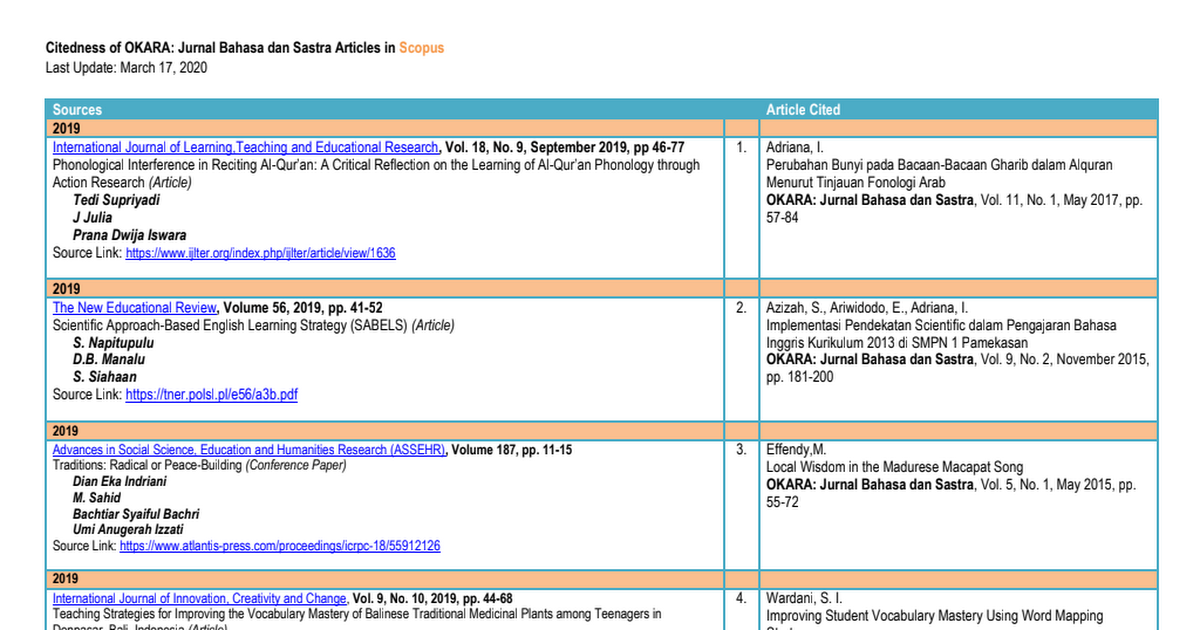Image resolution: width=1200 pixels, height=630 pixels.
Task: Click author name 'S. Napitupulu'
Action: click(113, 343)
